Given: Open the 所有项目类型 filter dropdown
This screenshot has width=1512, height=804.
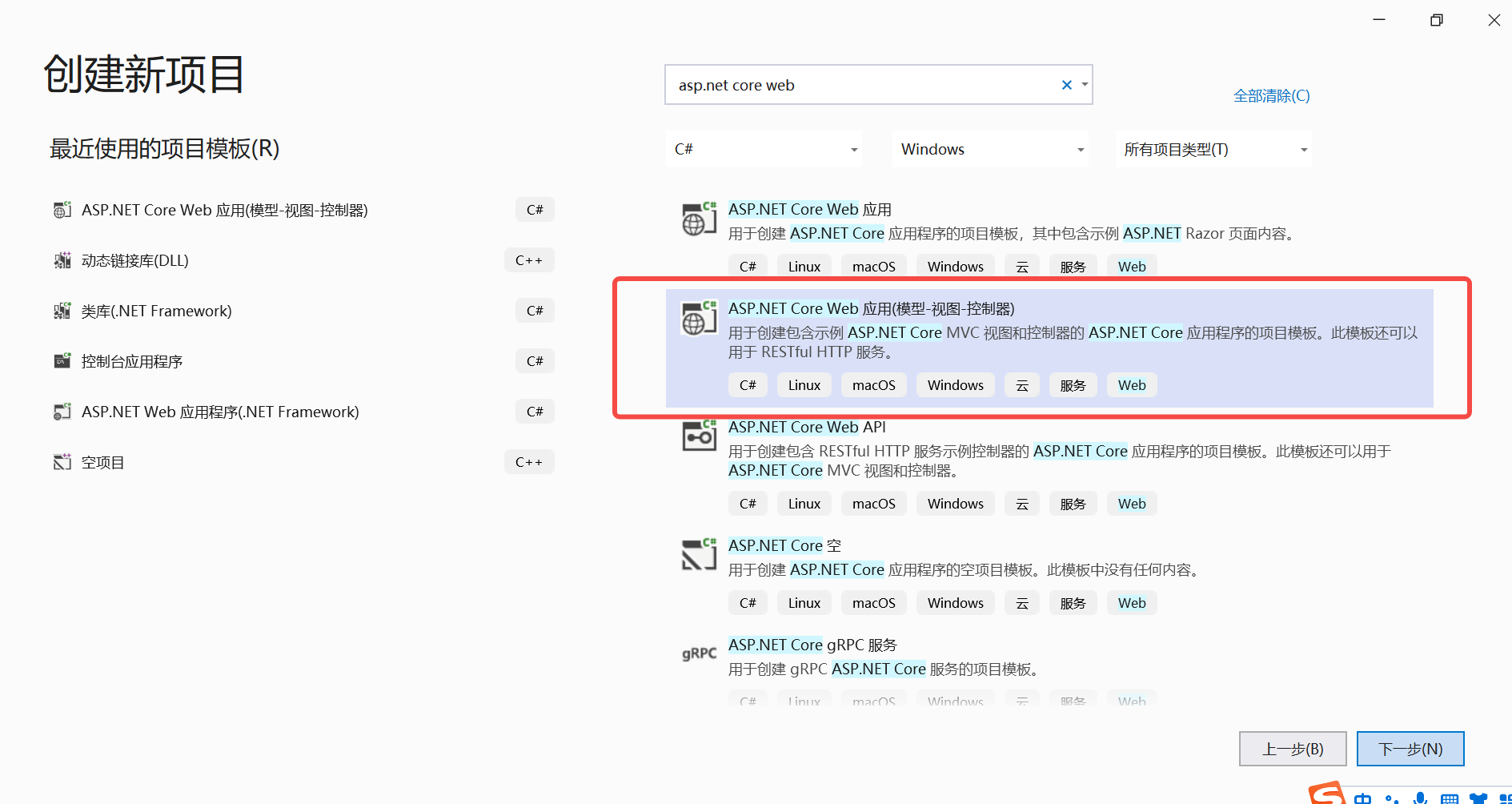Looking at the screenshot, I should [1214, 149].
